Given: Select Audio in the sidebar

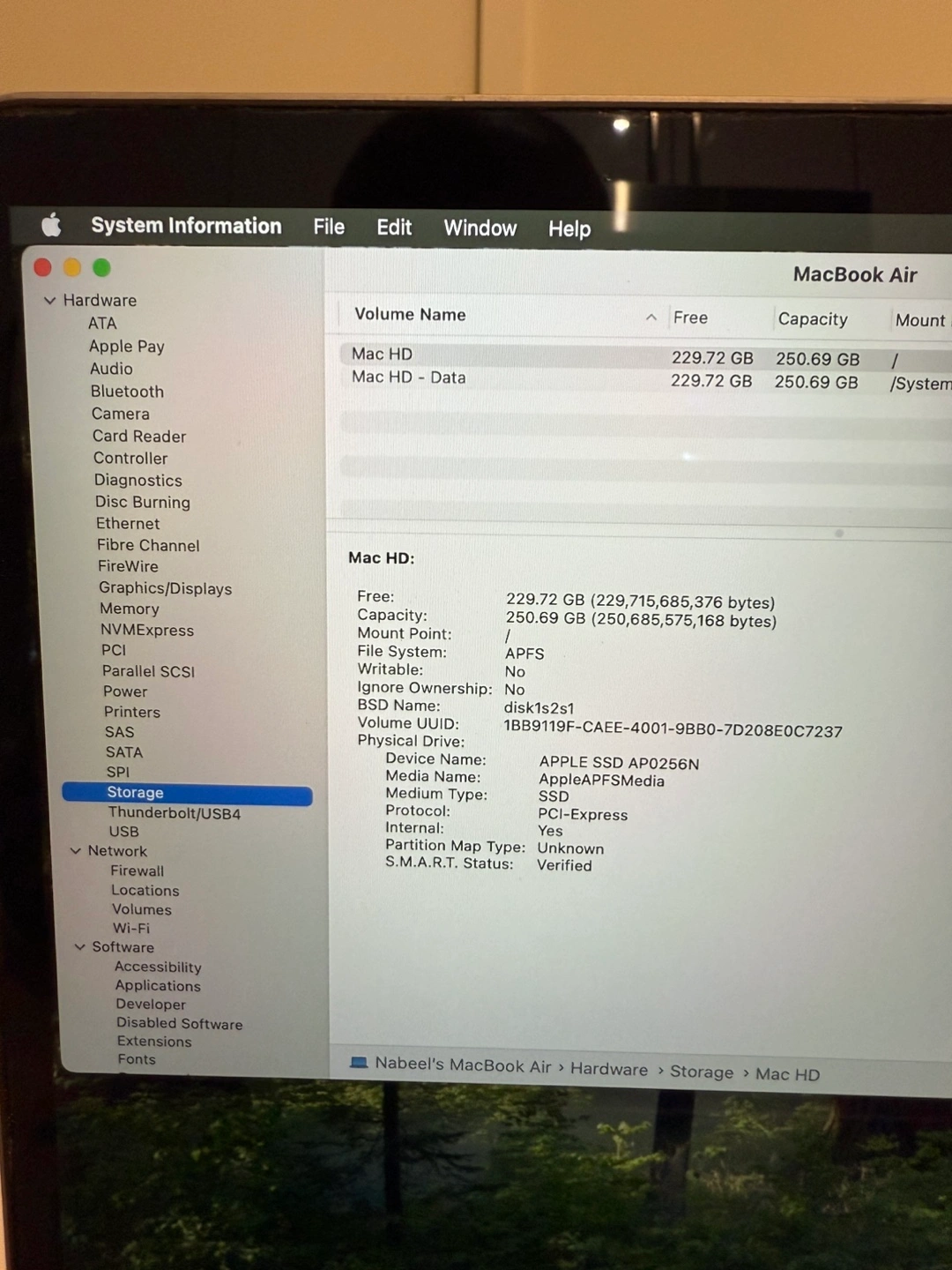Looking at the screenshot, I should click(111, 369).
